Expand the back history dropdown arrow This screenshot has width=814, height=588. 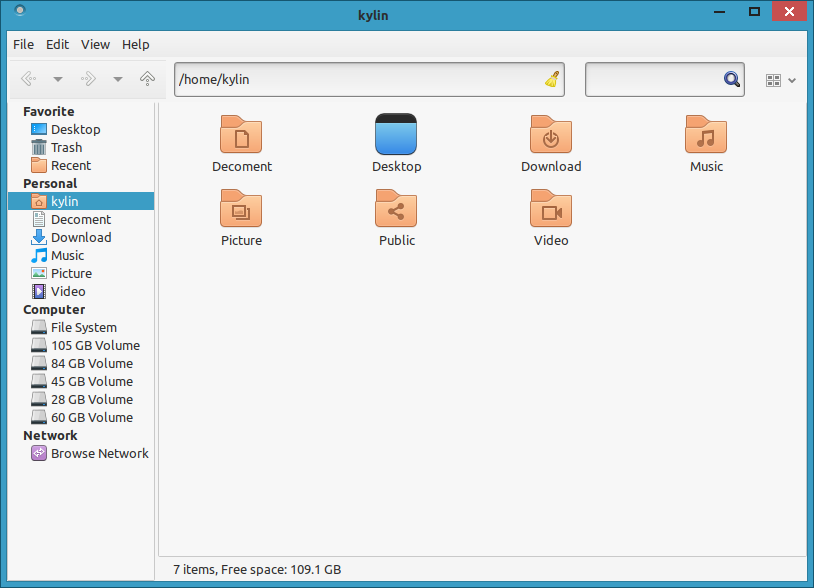58,79
